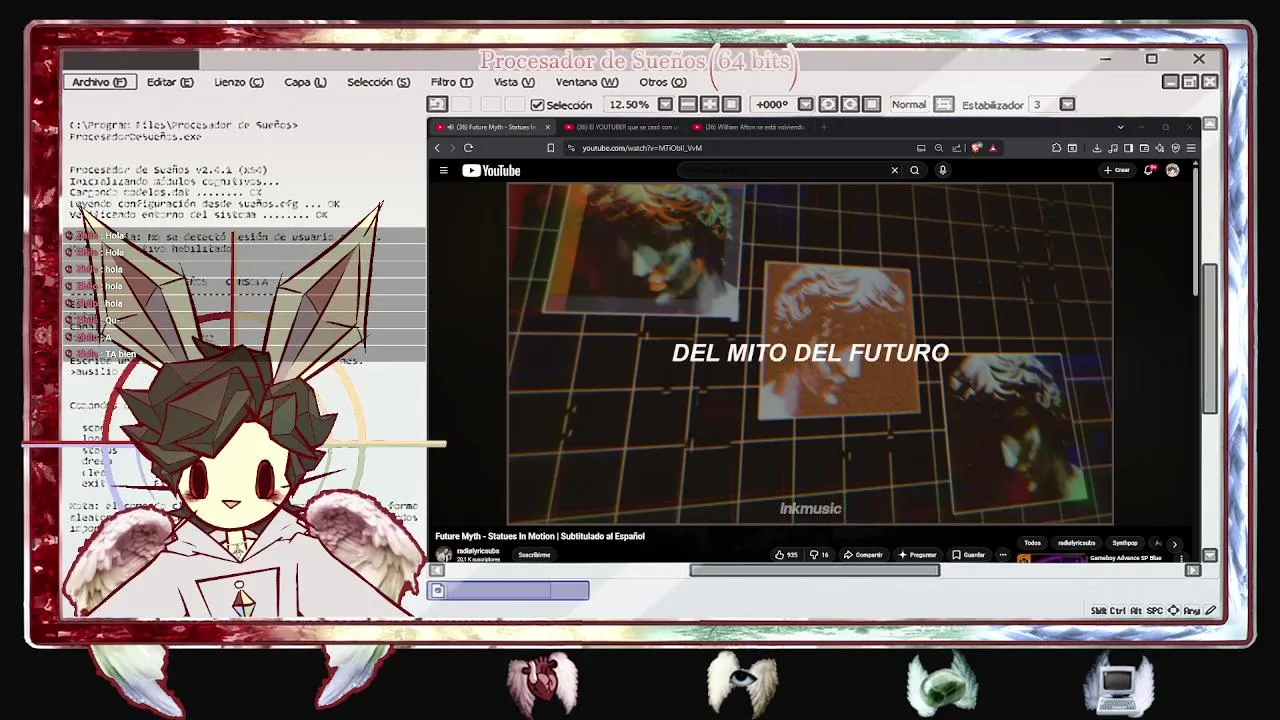
Task: Click the YouTube voice search microphone
Action: pos(942,170)
